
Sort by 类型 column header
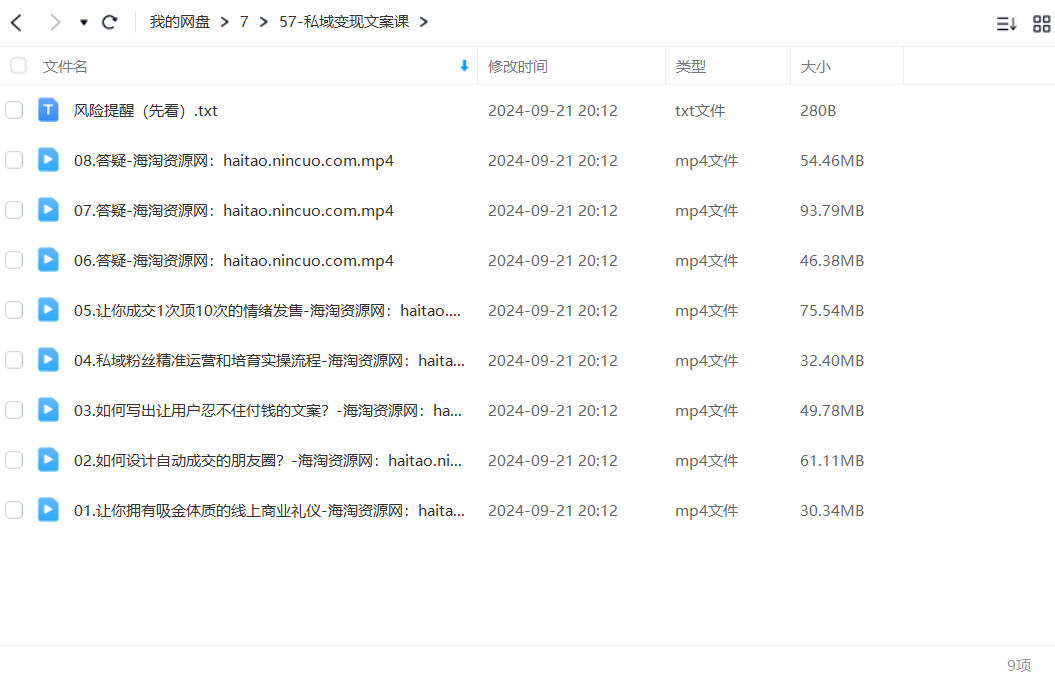click(x=690, y=67)
